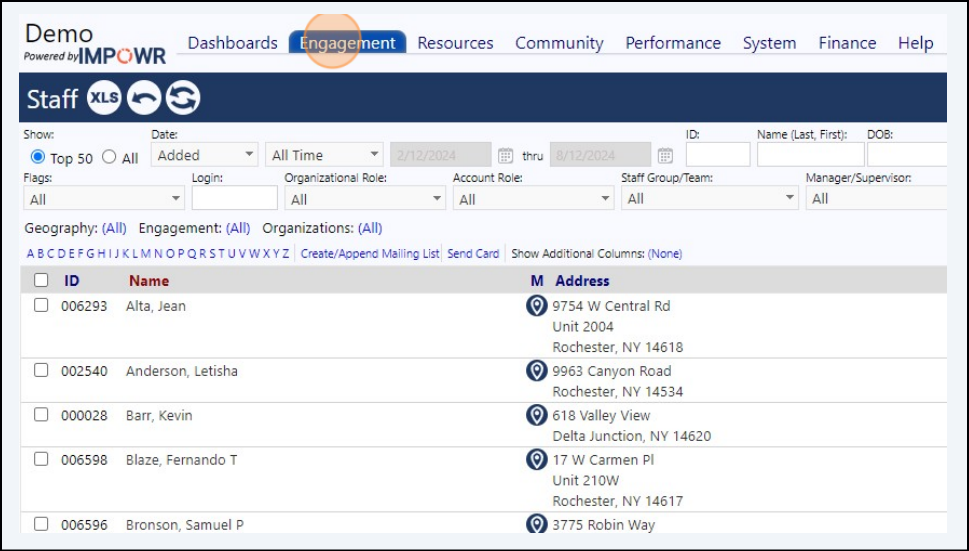
Task: Click staff name Anderson, Letisha
Action: tap(182, 371)
